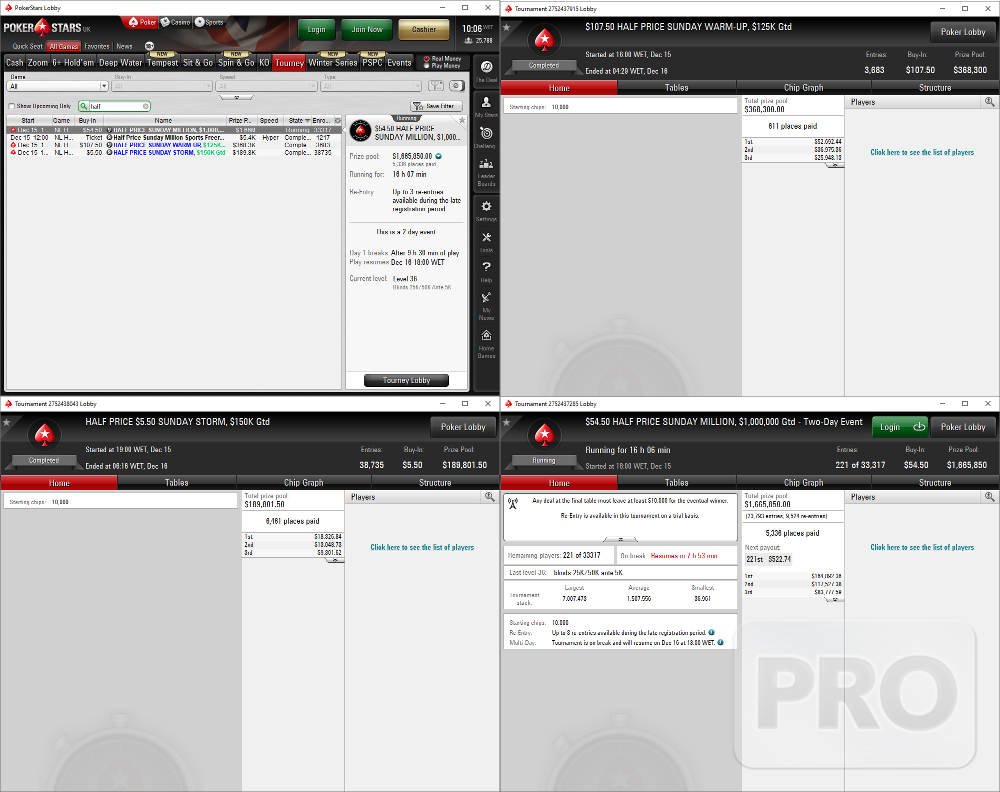Click Poker Lobby in Sunday Warm-Up window
The height and width of the screenshot is (792, 1000).
tap(963, 32)
